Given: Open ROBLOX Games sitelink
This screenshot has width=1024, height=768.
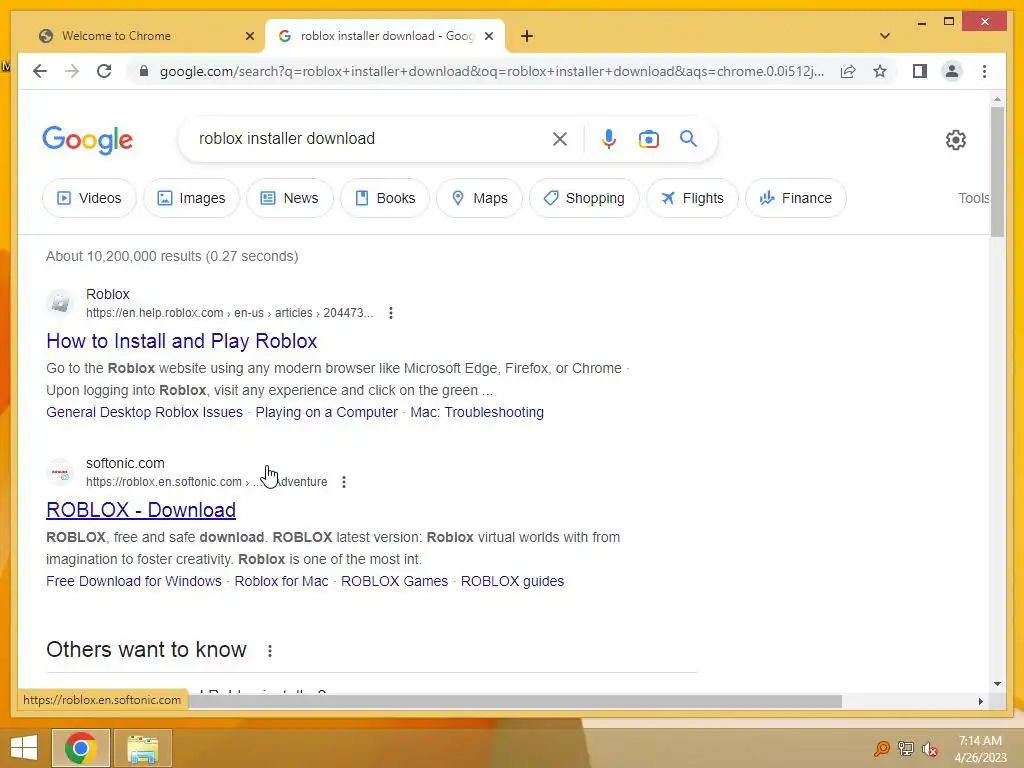Looking at the screenshot, I should (394, 581).
